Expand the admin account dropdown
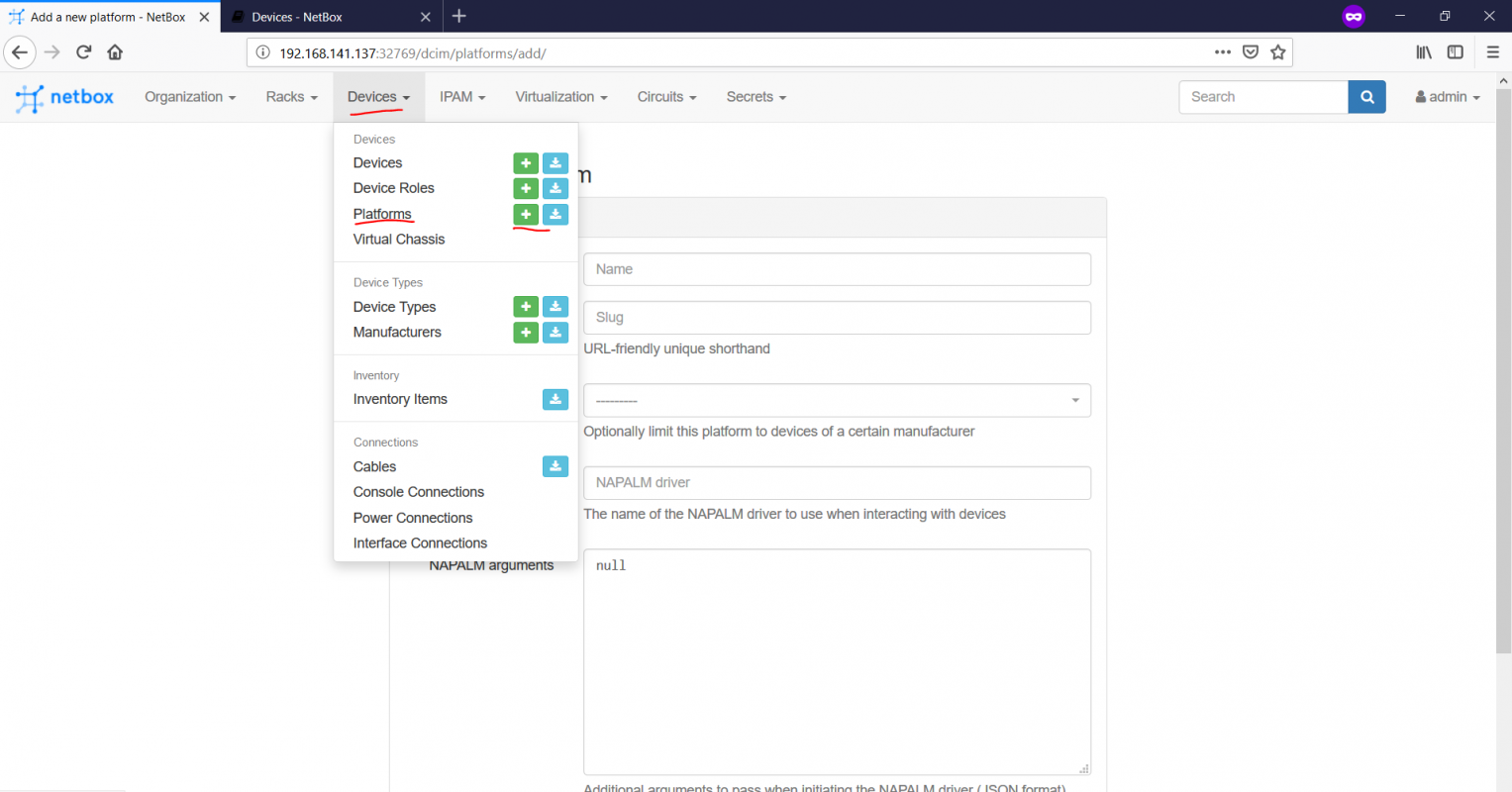Screen dimensions: 1512x792 1447,96
